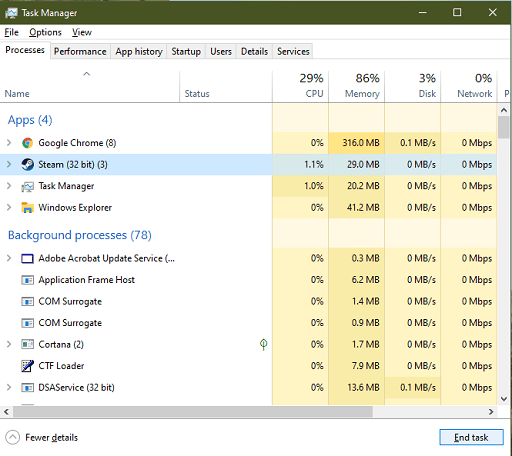The image size is (512, 456).
Task: Click the 7.9 MB memory cell for CTF Loader
Action: [357, 366]
